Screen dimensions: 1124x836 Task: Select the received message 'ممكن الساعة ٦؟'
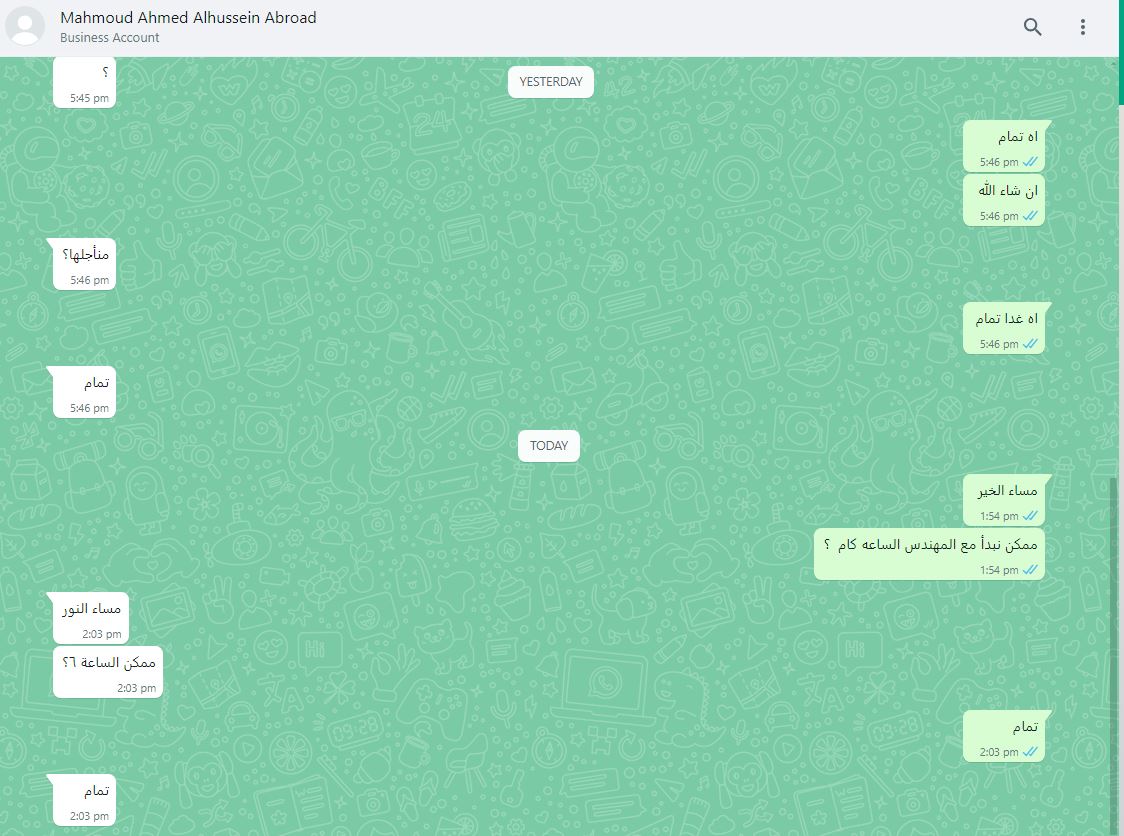coord(108,672)
